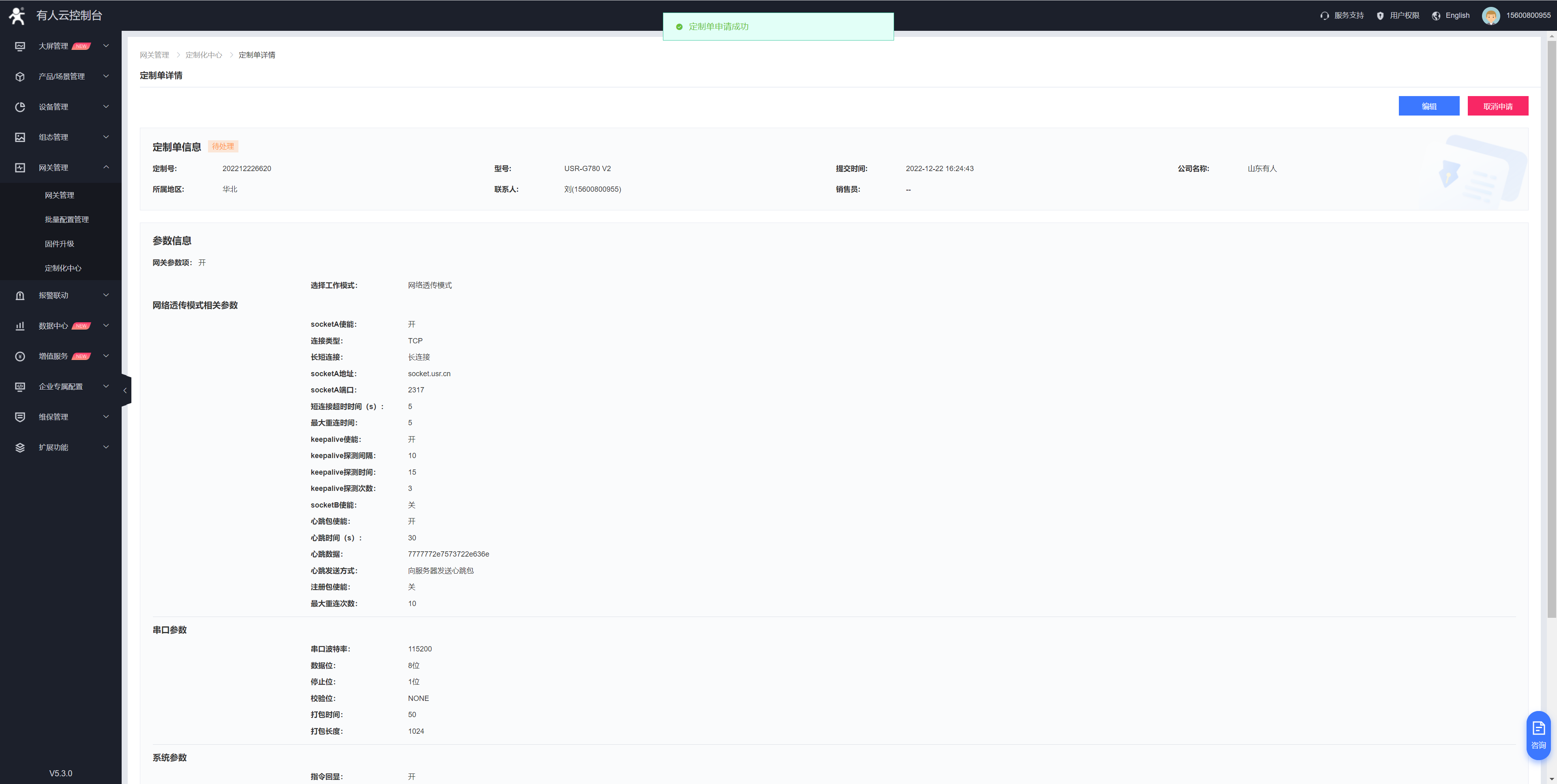Go to 定制化中心 breadcrumb link
Image resolution: width=1557 pixels, height=784 pixels.
click(204, 55)
